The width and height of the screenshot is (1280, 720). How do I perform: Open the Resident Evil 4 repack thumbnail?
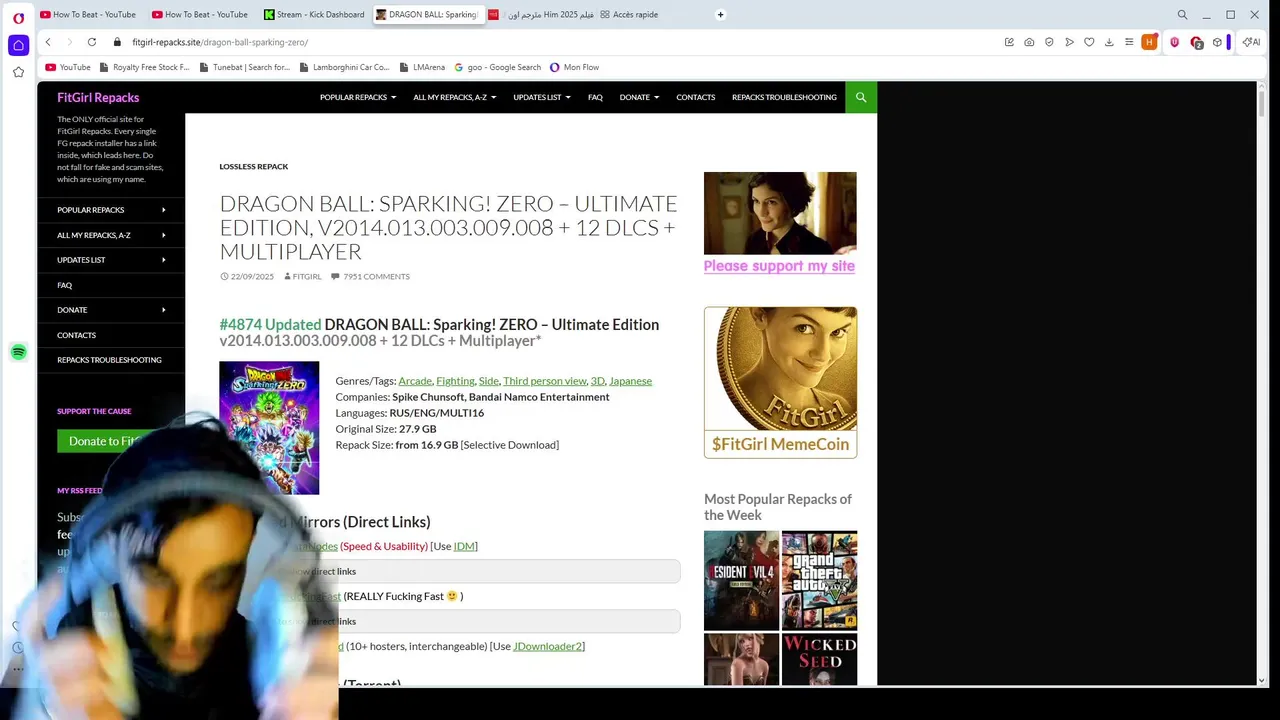(741, 580)
